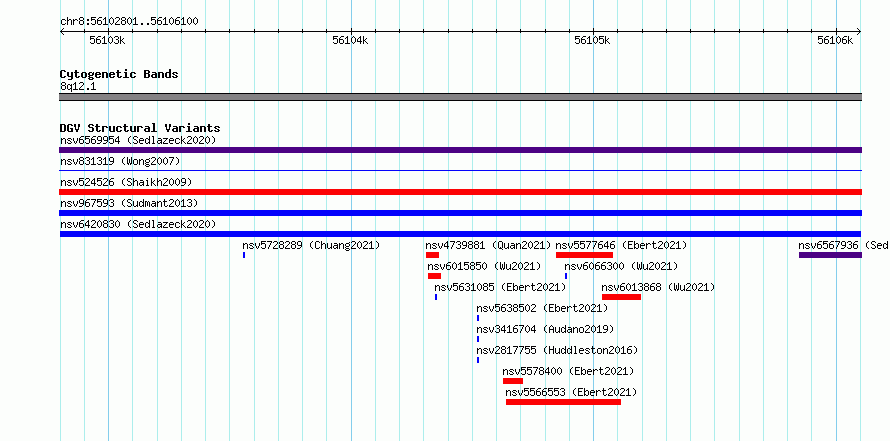The width and height of the screenshot is (890, 441).
Task: Click the nsv6066300 (Wu2021) label
Action: click(x=621, y=266)
